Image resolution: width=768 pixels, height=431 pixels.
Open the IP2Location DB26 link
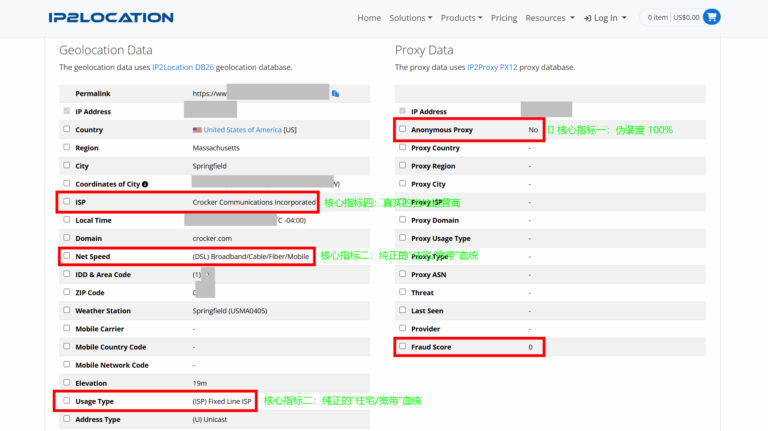(183, 67)
